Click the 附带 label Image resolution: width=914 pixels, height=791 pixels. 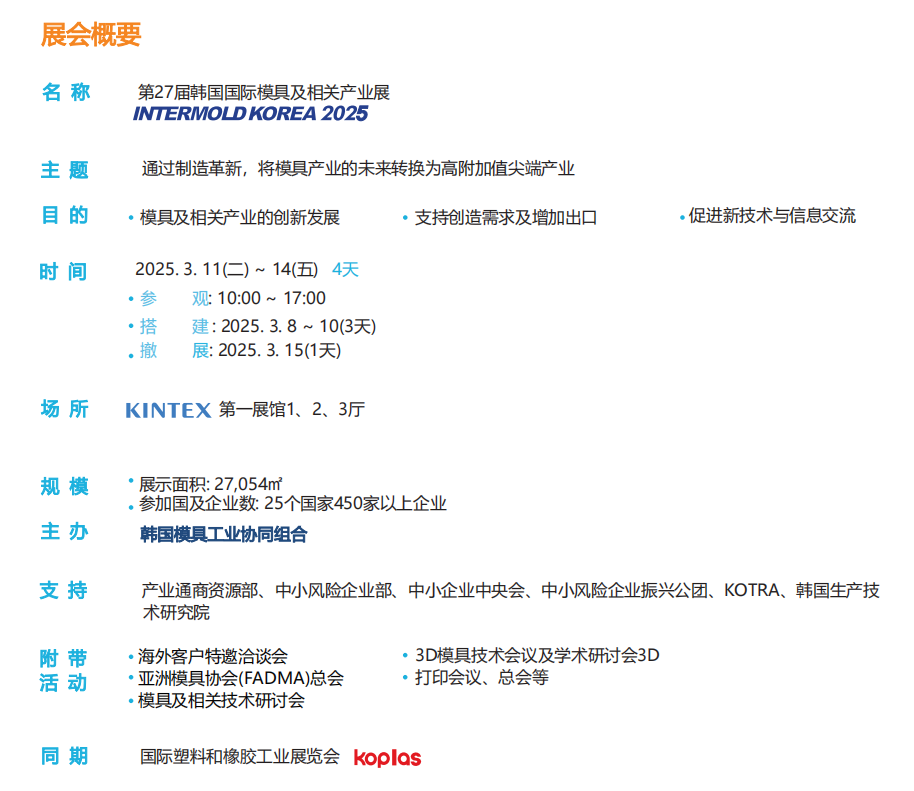64,659
